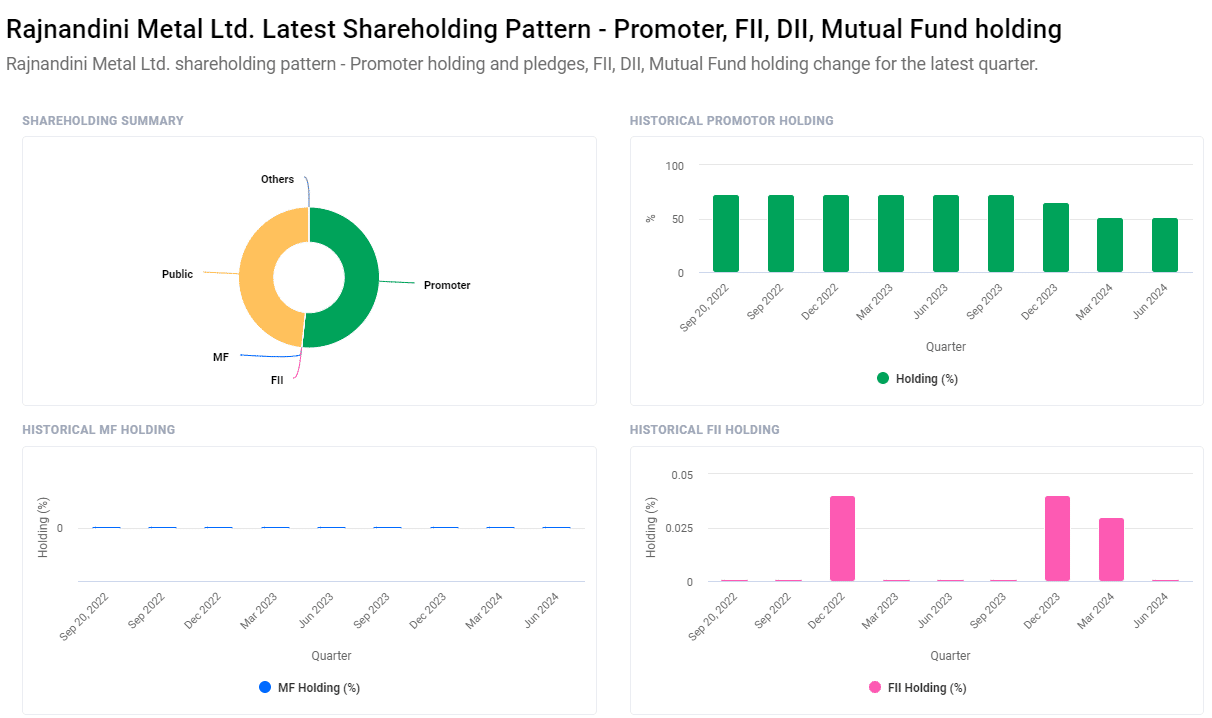This screenshot has height=718, width=1212.
Task: Toggle the green Holding (%) legend item
Action: pos(917,379)
